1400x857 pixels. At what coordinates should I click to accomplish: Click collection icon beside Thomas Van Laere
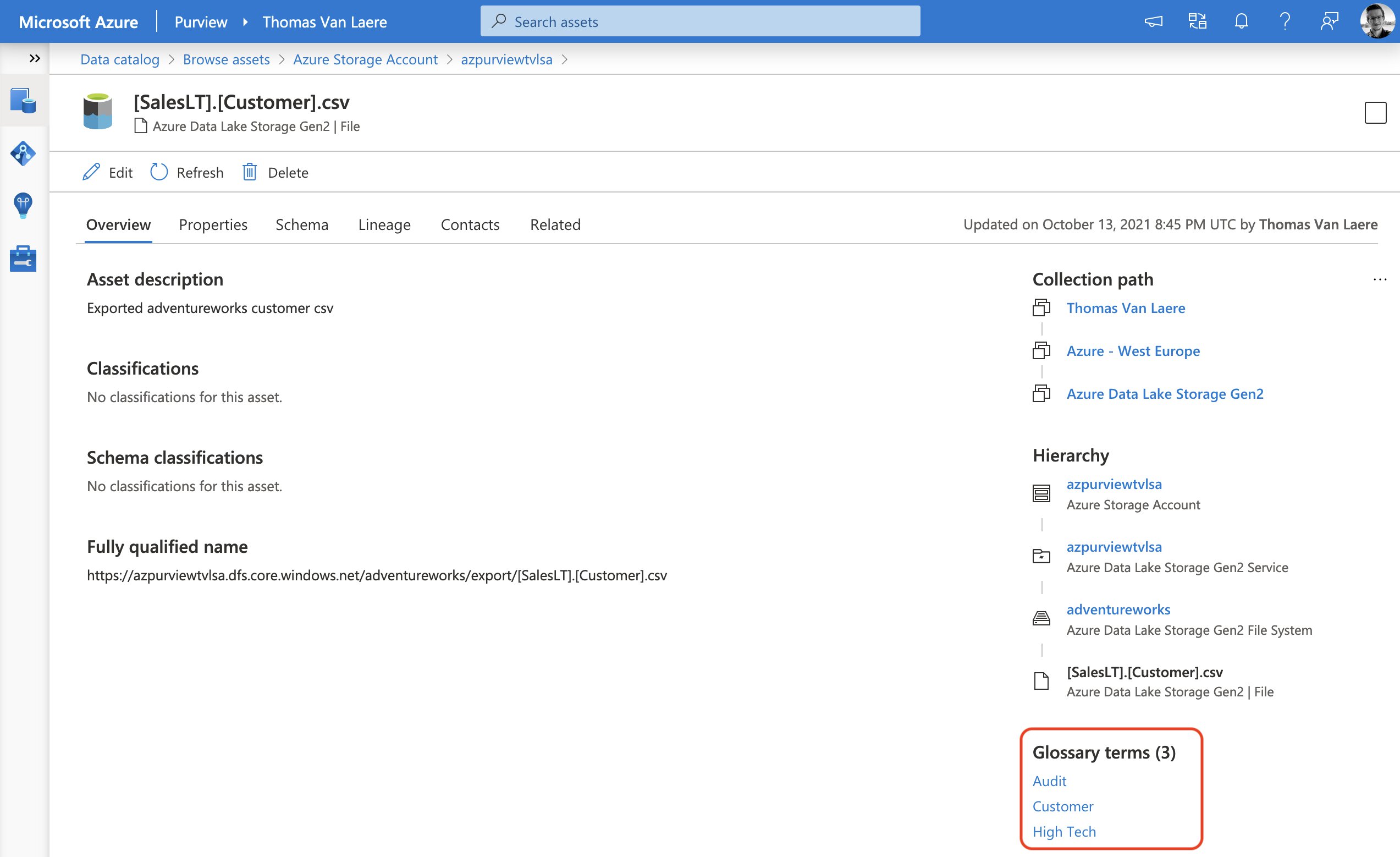click(x=1041, y=307)
